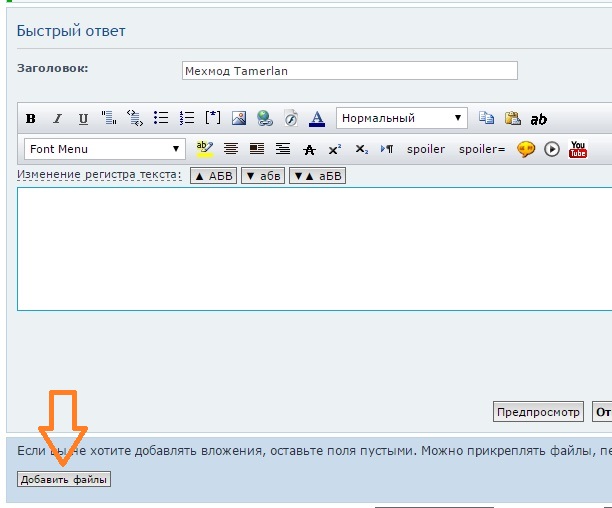
Task: Open the font color picker
Action: (317, 118)
